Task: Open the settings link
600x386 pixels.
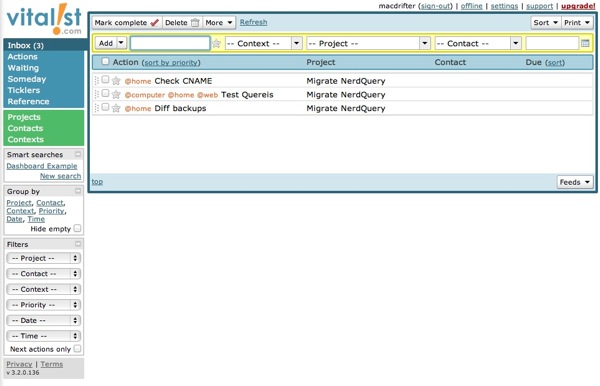Action: pos(504,6)
